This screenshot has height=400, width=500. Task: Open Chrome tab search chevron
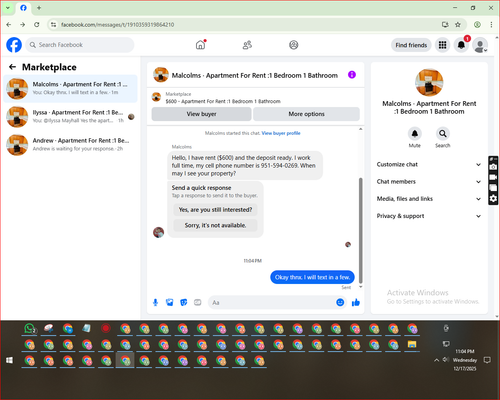8,8
